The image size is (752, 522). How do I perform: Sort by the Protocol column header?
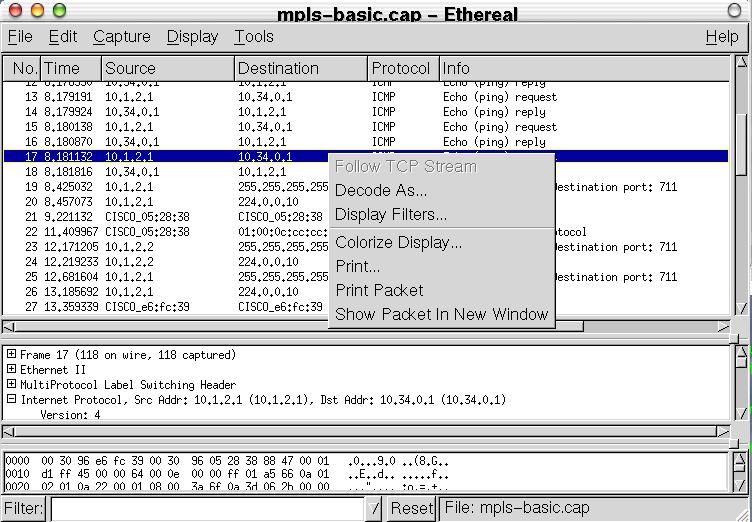pos(404,69)
